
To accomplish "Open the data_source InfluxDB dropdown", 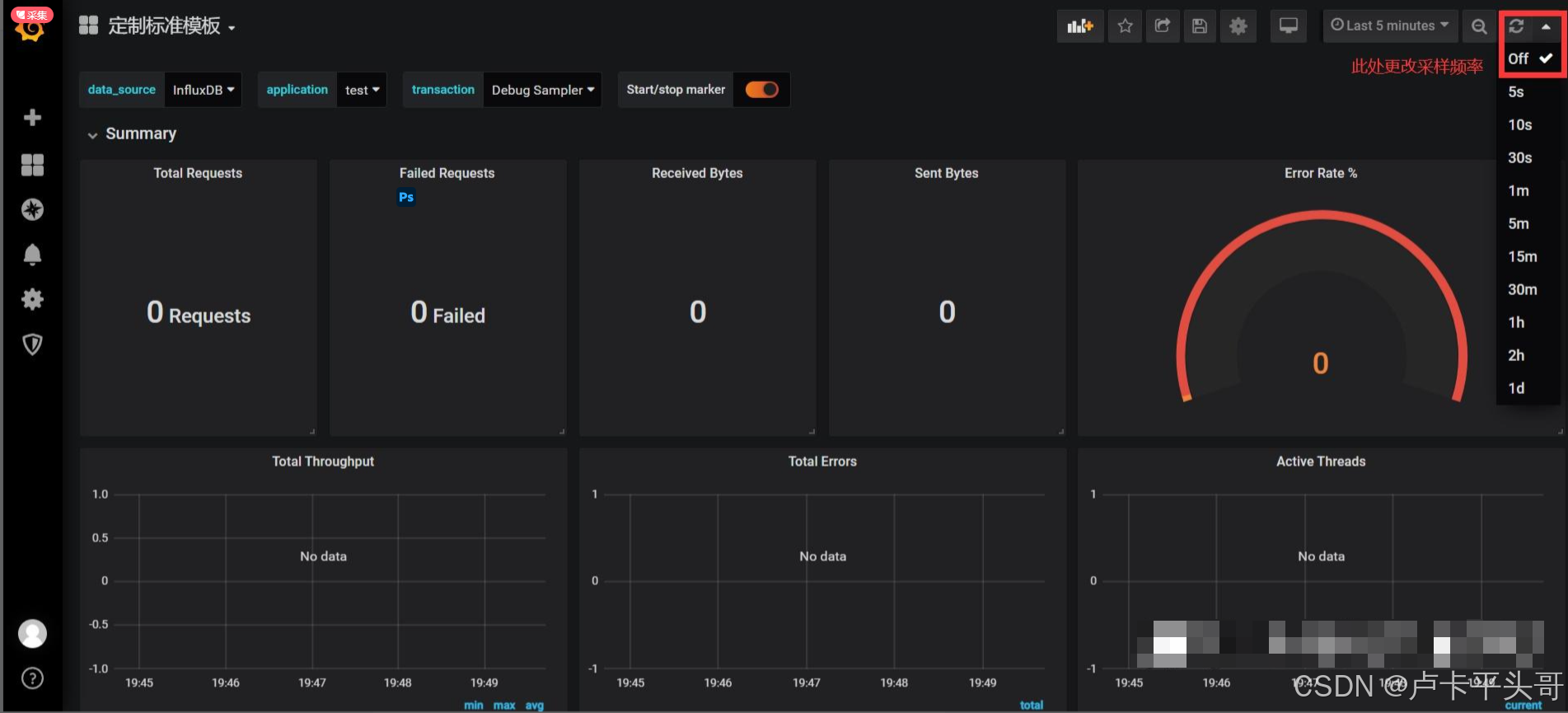I will point(204,90).
